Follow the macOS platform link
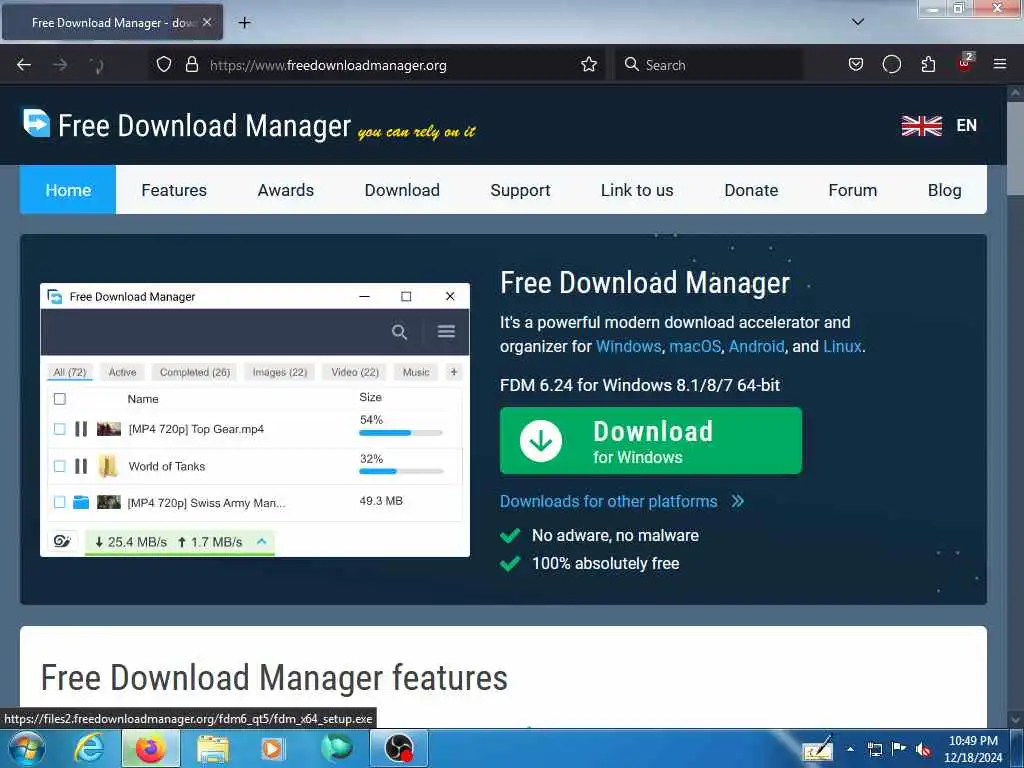This screenshot has width=1024, height=768. pos(695,346)
